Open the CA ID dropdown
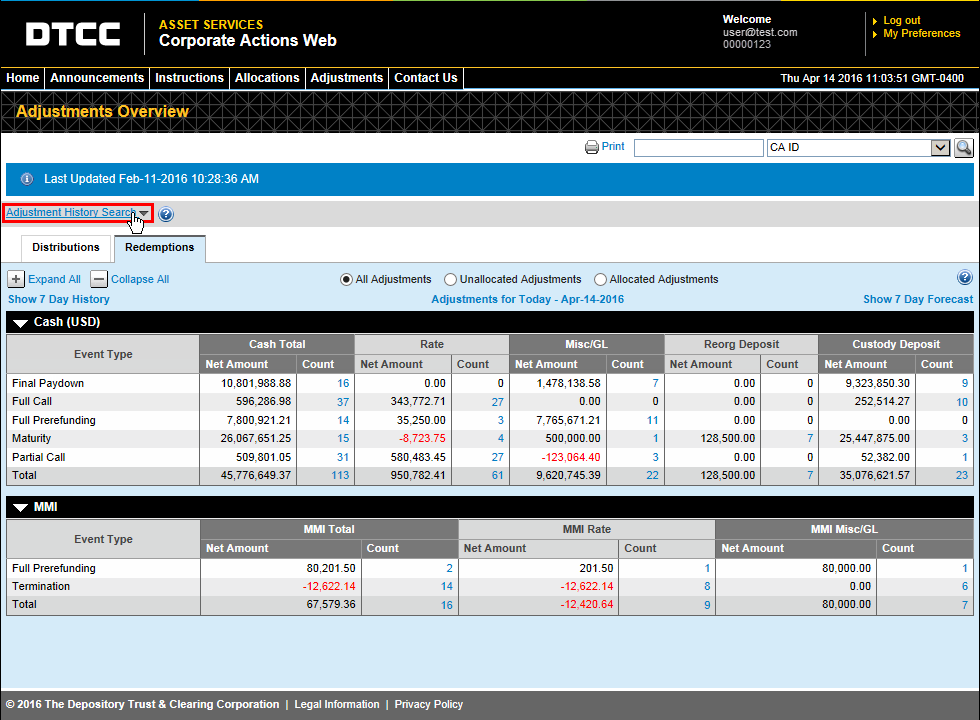Viewport: 980px width, 720px height. pyautogui.click(x=940, y=148)
